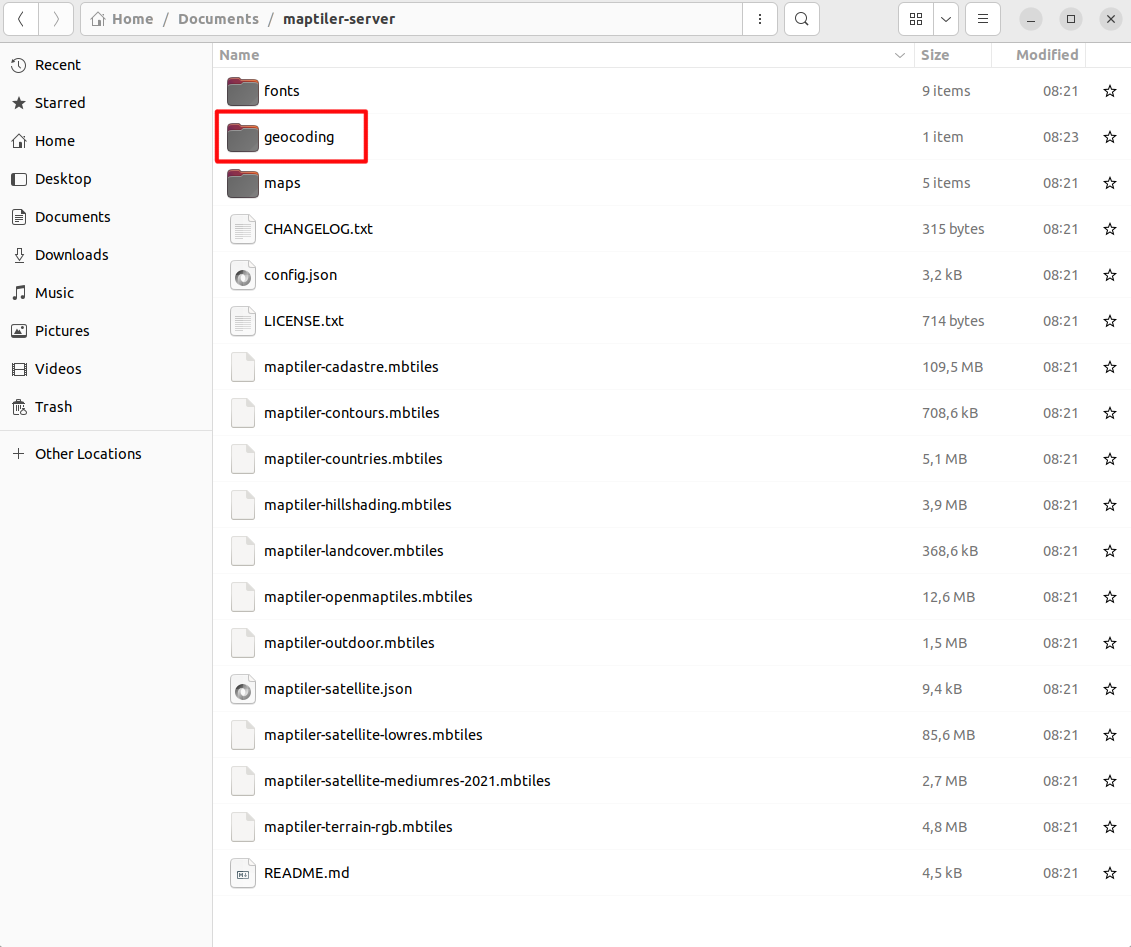Star config.json
The image size is (1131, 947).
point(1109,275)
